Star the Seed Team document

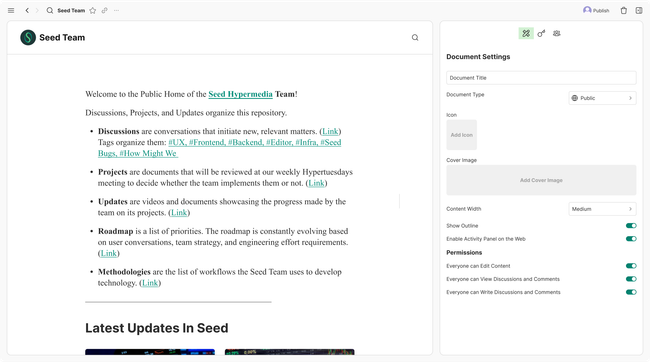tap(93, 11)
